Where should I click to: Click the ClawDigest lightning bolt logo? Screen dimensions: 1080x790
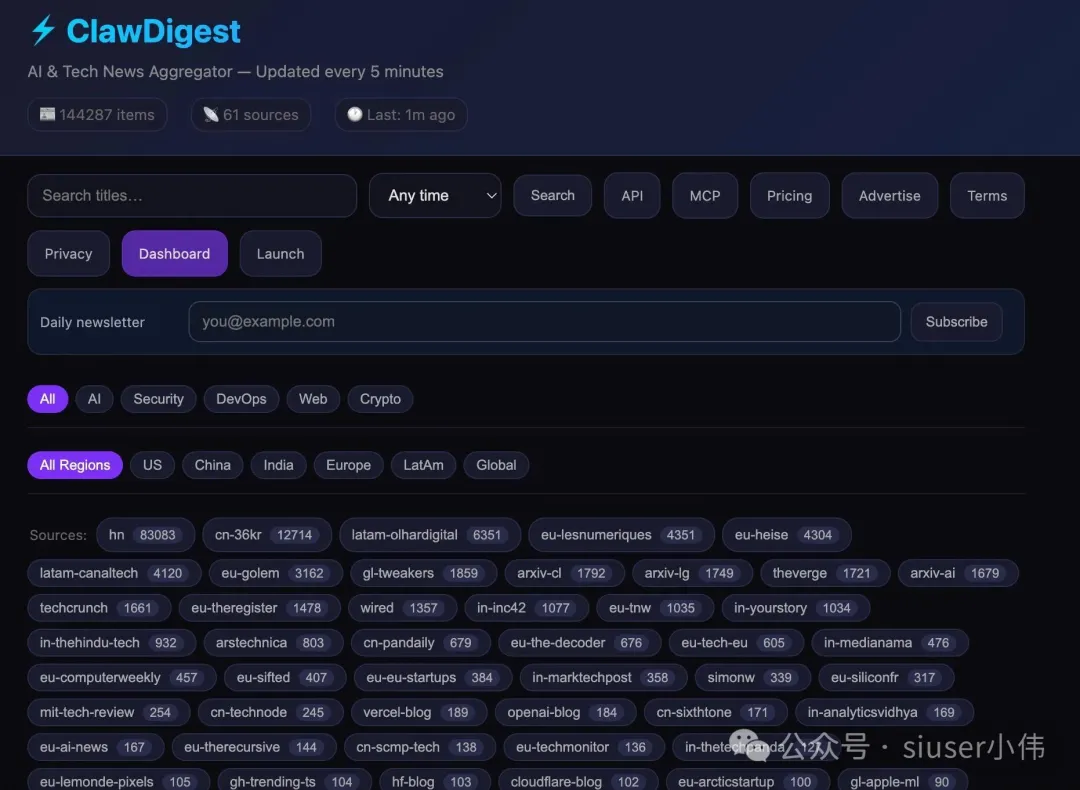(x=43, y=30)
